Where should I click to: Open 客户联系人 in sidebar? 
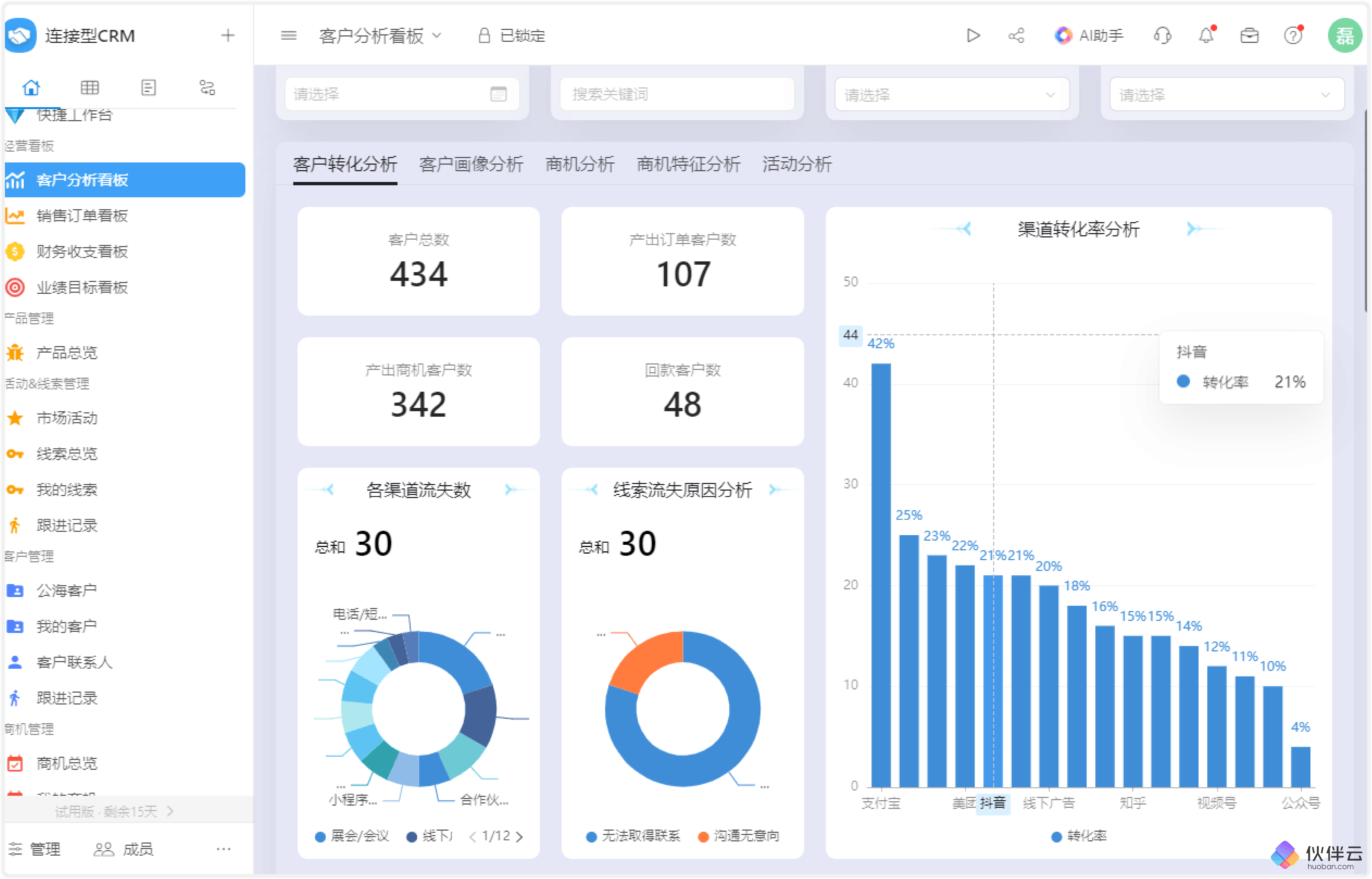pyautogui.click(x=125, y=662)
